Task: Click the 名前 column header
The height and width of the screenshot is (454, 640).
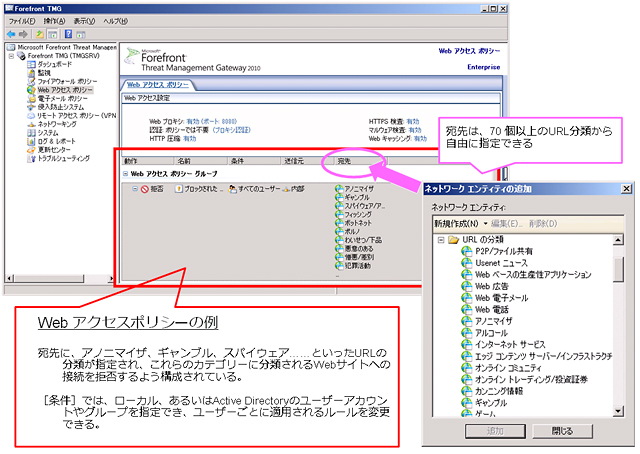Action: tap(200, 161)
